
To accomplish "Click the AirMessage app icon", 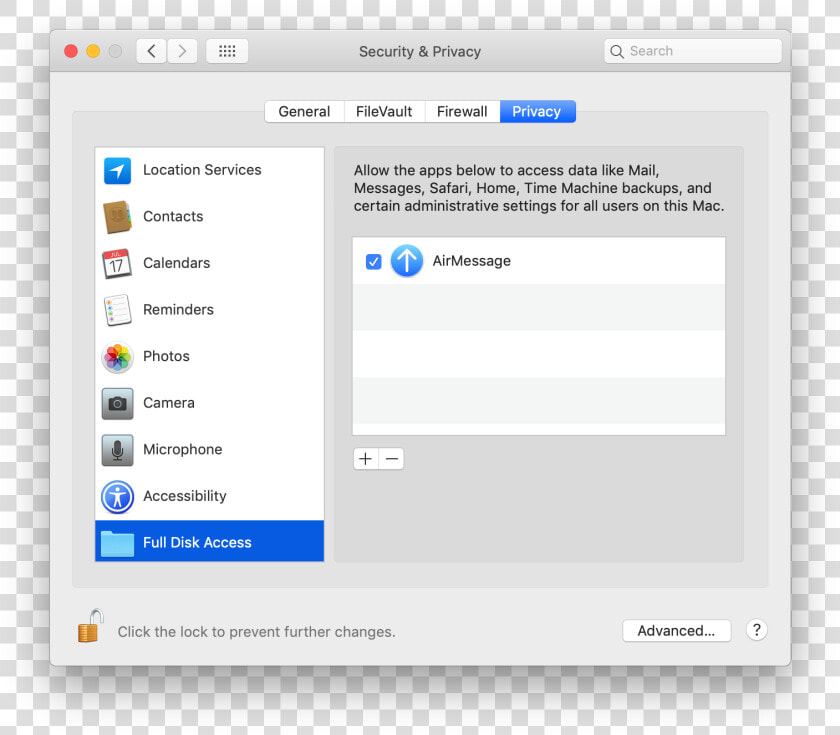I will coord(407,261).
